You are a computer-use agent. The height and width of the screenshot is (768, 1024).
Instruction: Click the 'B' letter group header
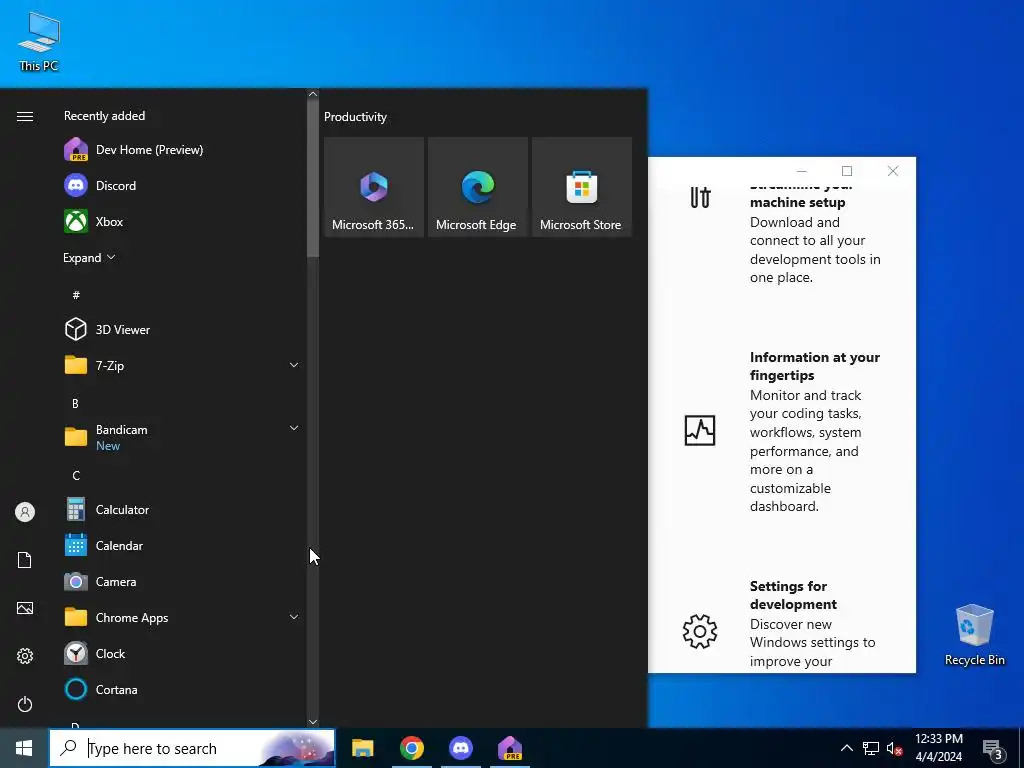coord(75,403)
